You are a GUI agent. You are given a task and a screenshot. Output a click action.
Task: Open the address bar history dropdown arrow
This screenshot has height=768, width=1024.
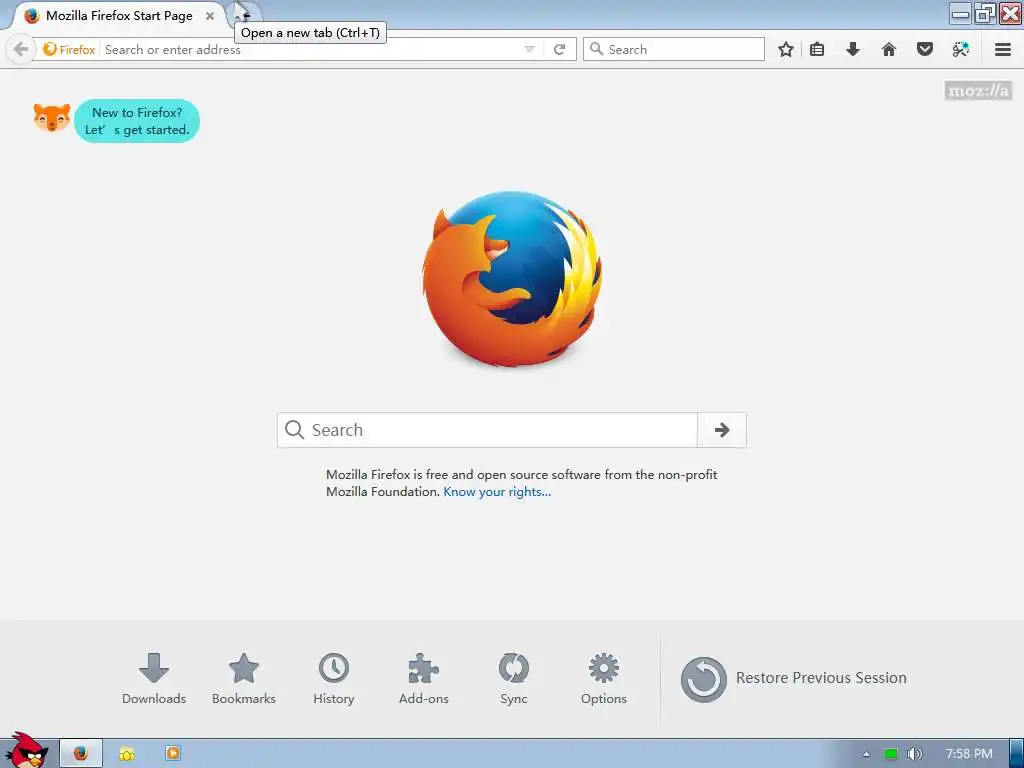point(530,50)
